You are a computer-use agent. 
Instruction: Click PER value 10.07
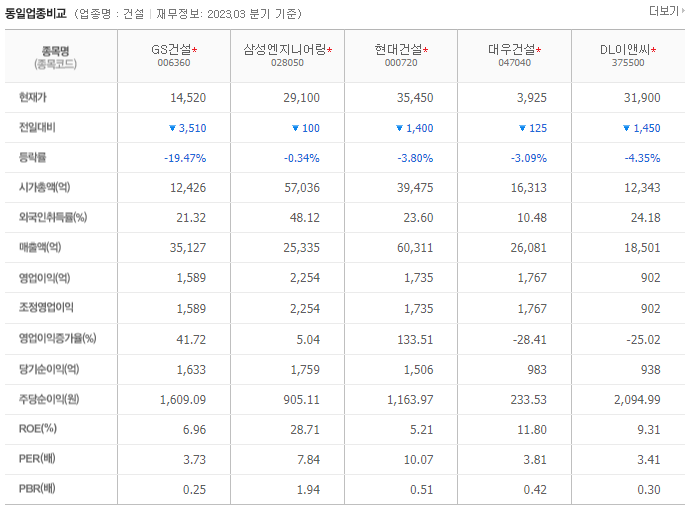418,460
